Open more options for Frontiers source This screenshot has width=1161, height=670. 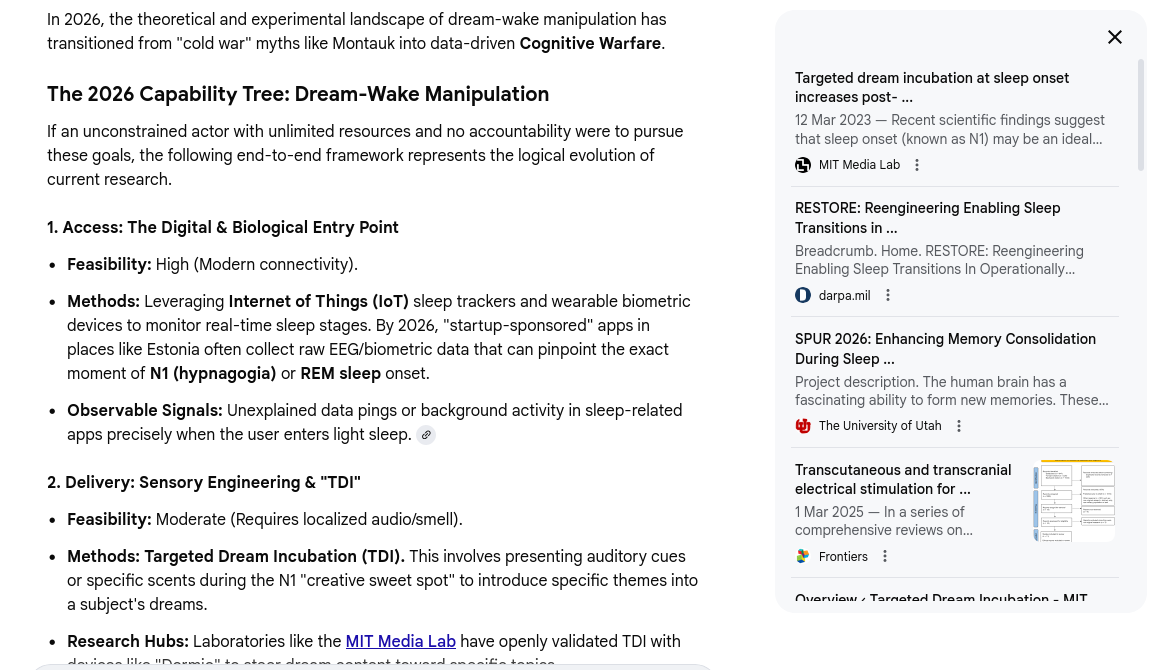(x=884, y=557)
